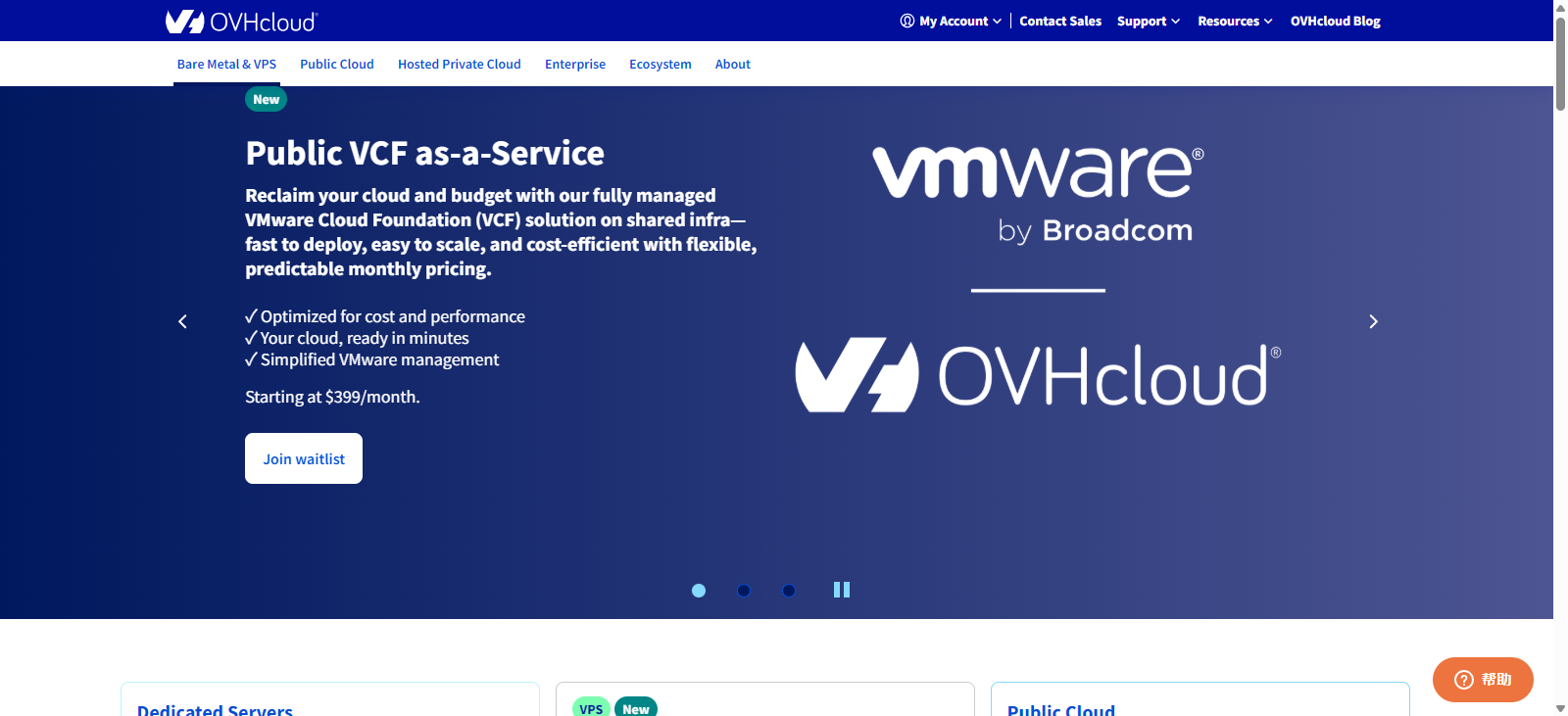1568x716 pixels.
Task: Click 'Simplified VMware management' text
Action: click(x=379, y=359)
